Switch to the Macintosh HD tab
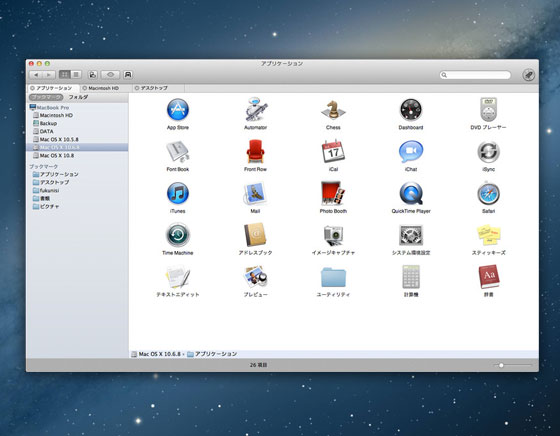Screen dimensions: 560x436 (x=105, y=88)
